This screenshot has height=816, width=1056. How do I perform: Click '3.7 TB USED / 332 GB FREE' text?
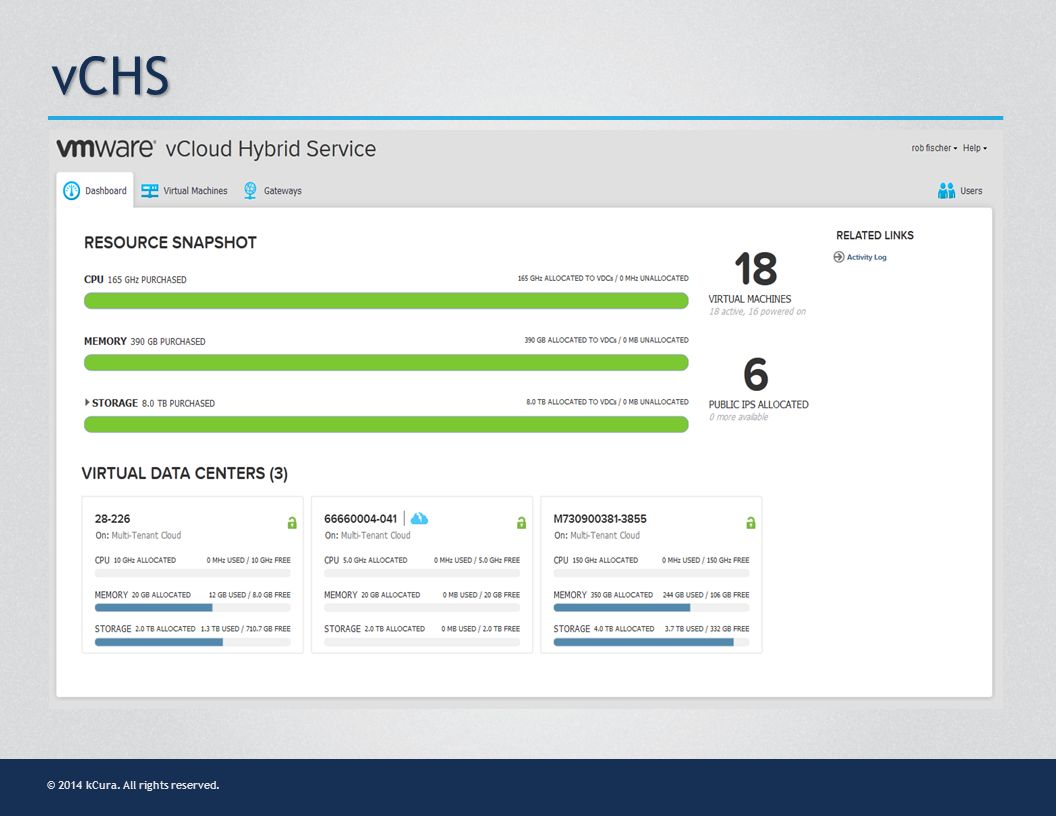tap(707, 629)
